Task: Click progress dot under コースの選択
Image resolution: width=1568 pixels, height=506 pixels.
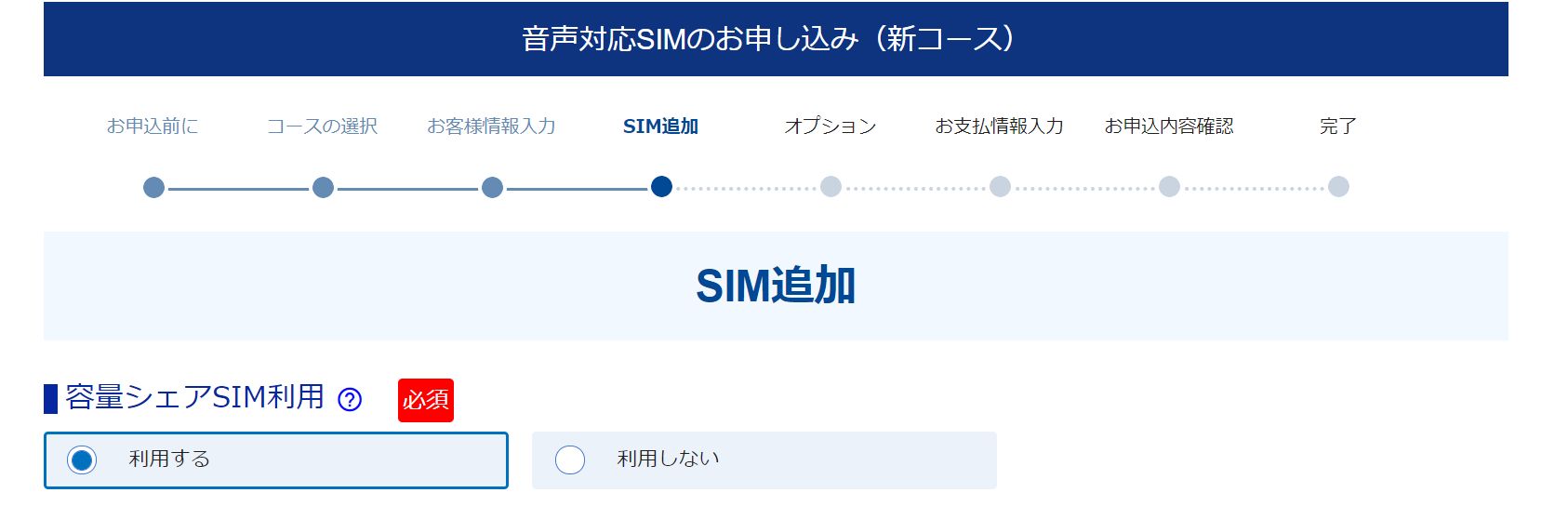Action: click(323, 187)
